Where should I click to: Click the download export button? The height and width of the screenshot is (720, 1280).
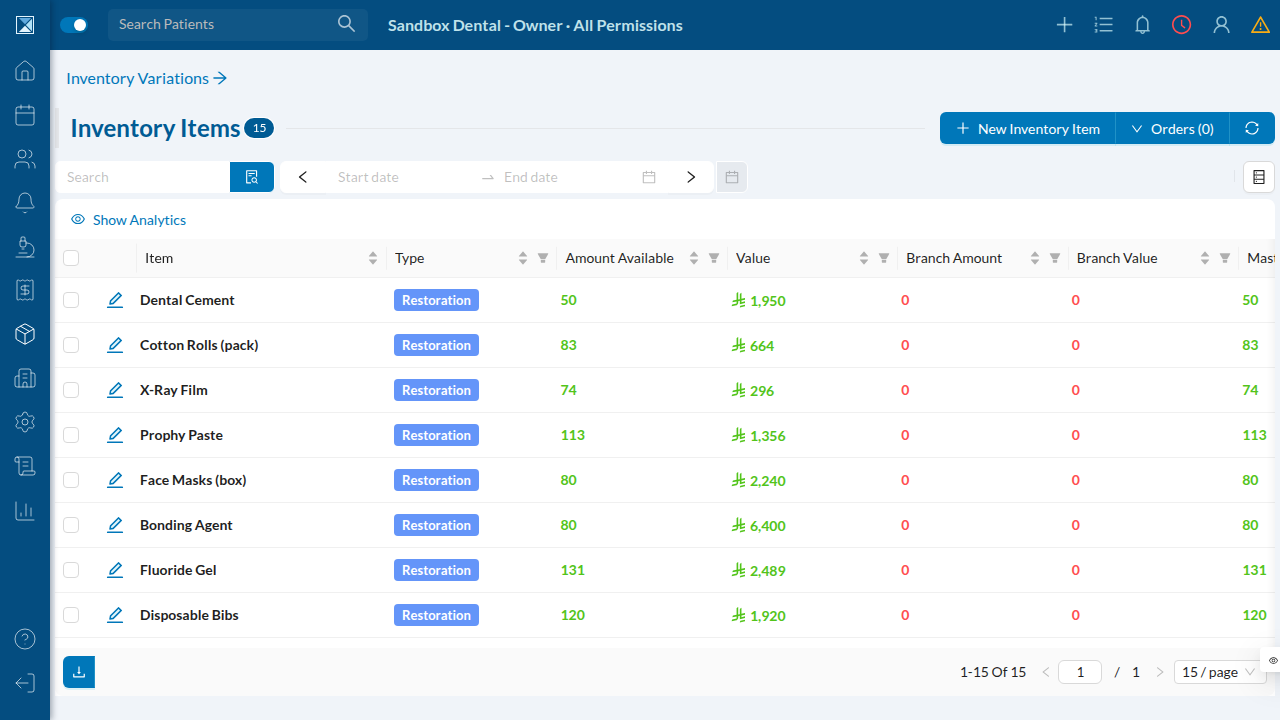click(x=79, y=672)
